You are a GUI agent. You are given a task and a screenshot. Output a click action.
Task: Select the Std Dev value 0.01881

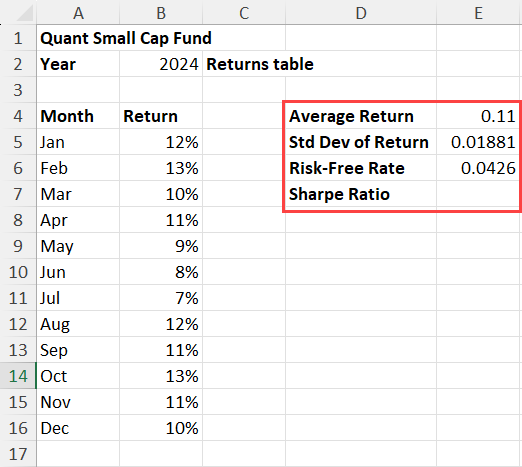tap(478, 142)
